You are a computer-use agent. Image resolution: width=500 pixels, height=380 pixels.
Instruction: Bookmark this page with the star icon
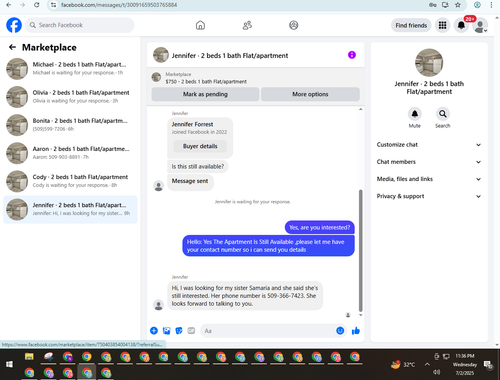[x=458, y=5]
